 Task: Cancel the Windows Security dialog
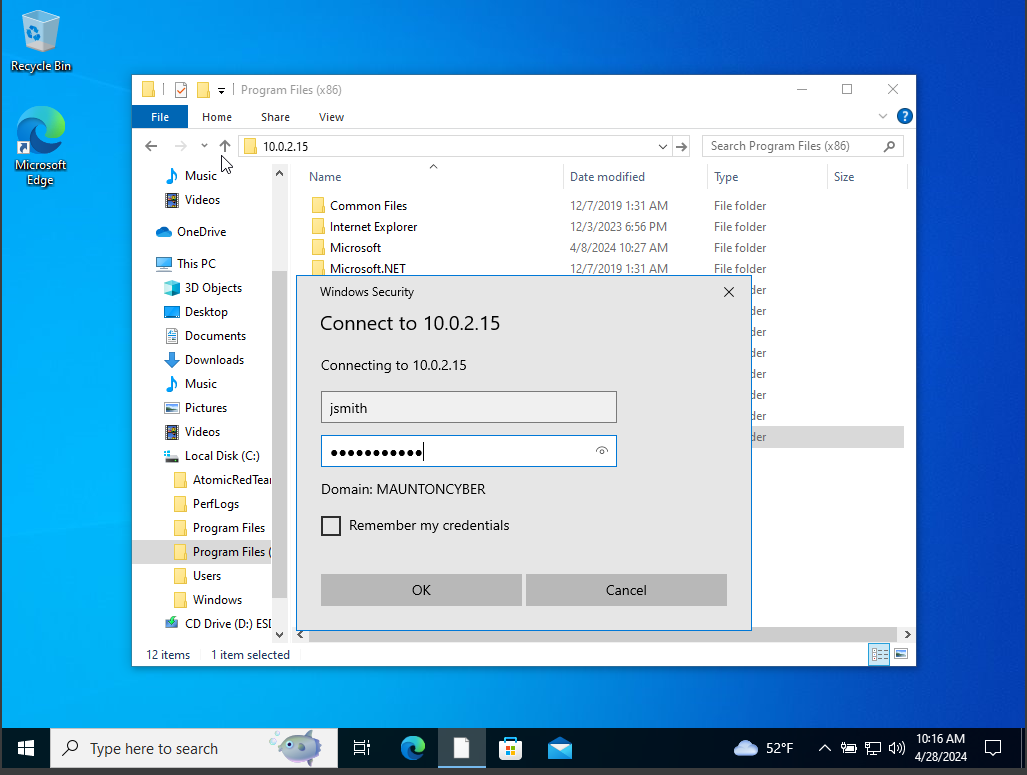click(626, 590)
